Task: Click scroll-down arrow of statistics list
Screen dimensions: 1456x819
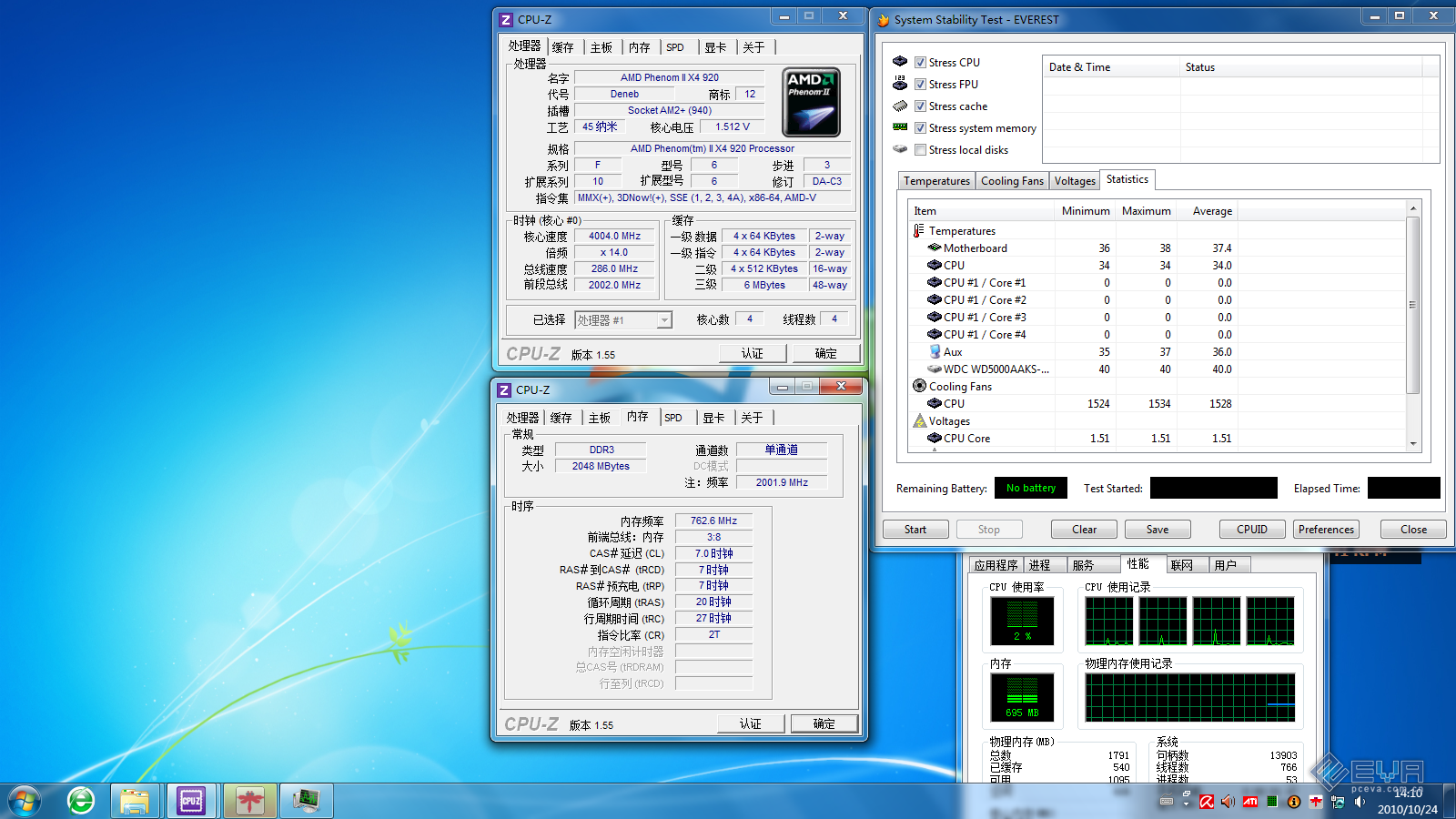Action: [x=1413, y=444]
